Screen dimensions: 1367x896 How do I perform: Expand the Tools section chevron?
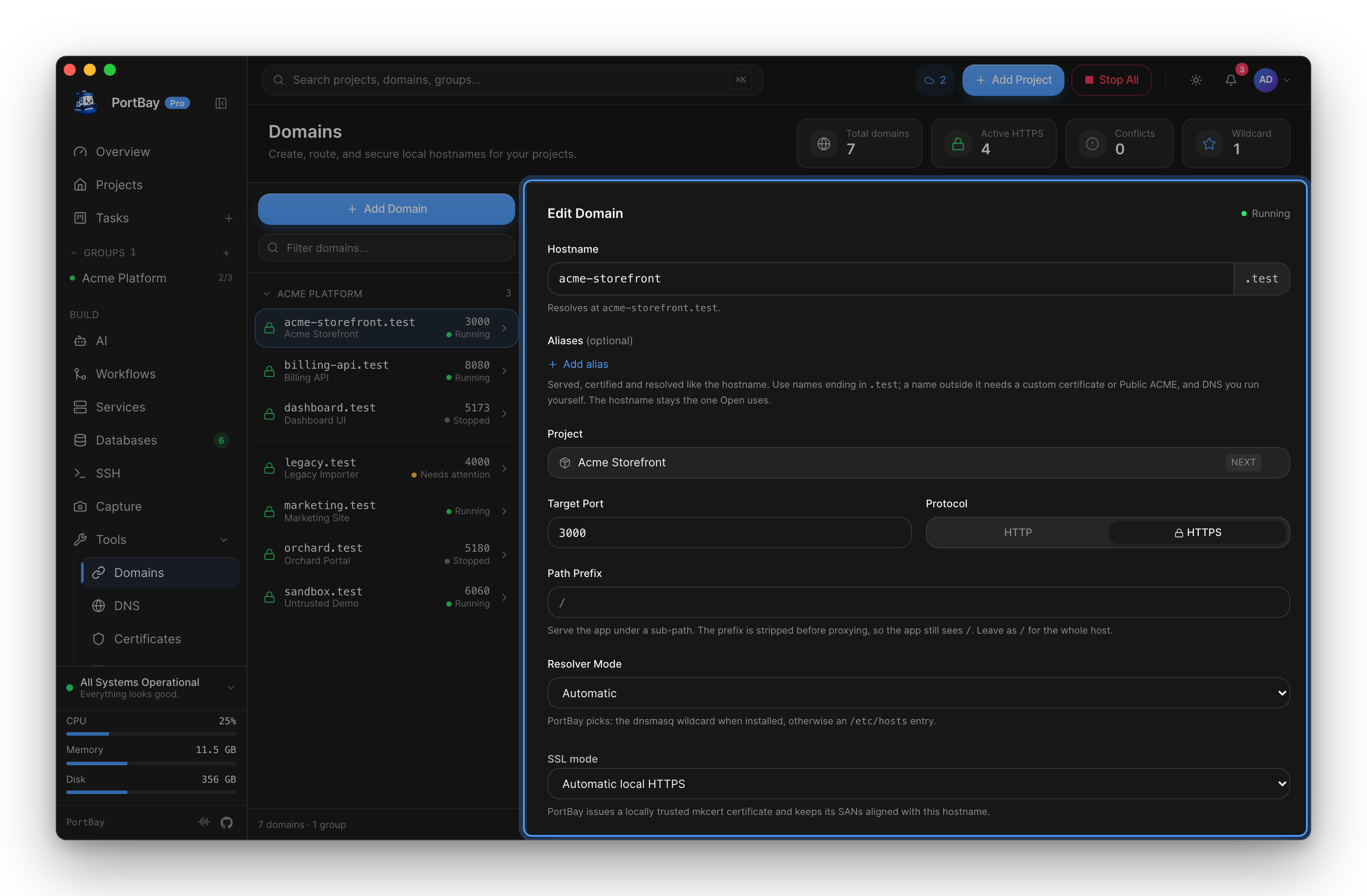(x=224, y=540)
